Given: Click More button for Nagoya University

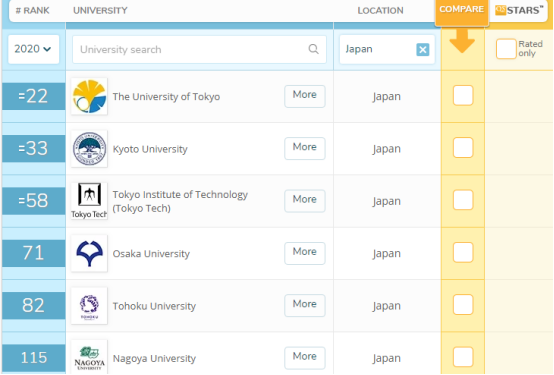Looking at the screenshot, I should click(x=305, y=357).
